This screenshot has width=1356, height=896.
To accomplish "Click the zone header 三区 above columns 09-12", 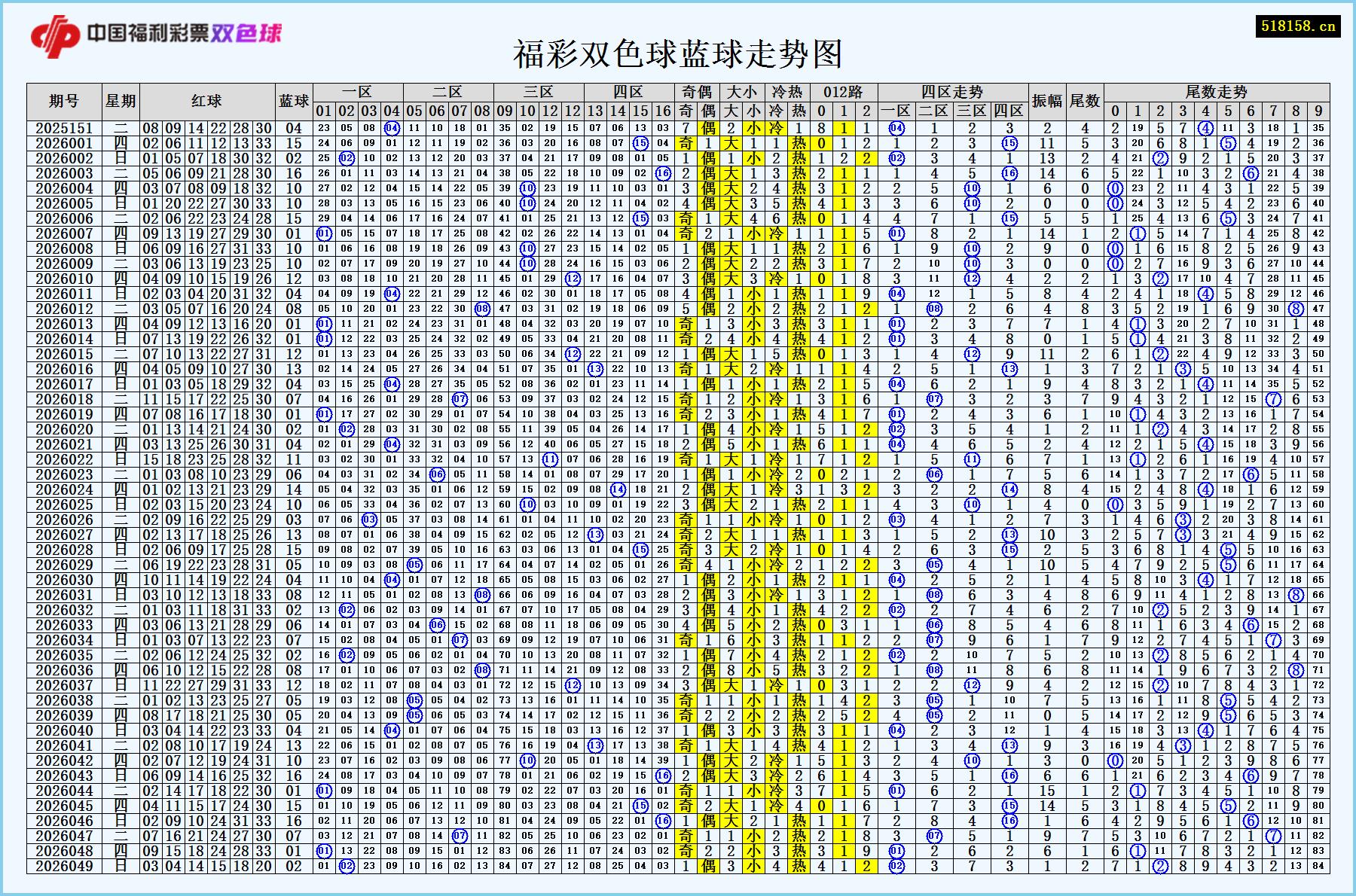I will pyautogui.click(x=539, y=92).
